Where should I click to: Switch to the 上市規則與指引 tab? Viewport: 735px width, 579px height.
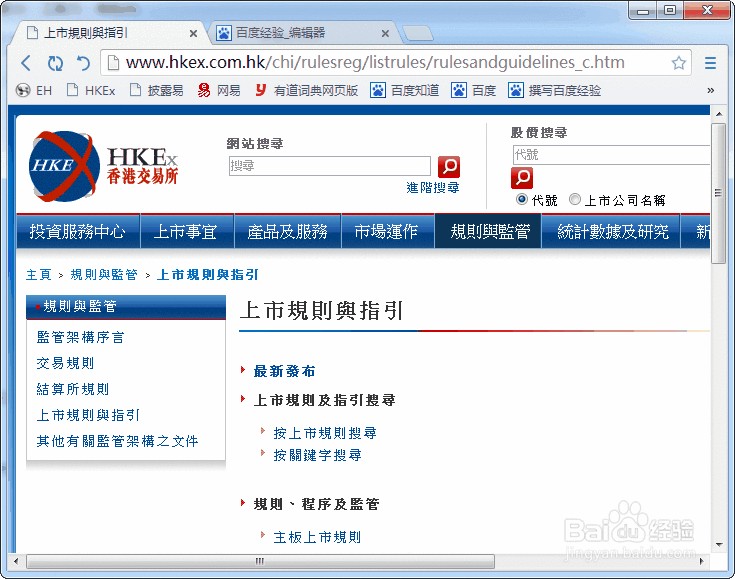click(110, 33)
